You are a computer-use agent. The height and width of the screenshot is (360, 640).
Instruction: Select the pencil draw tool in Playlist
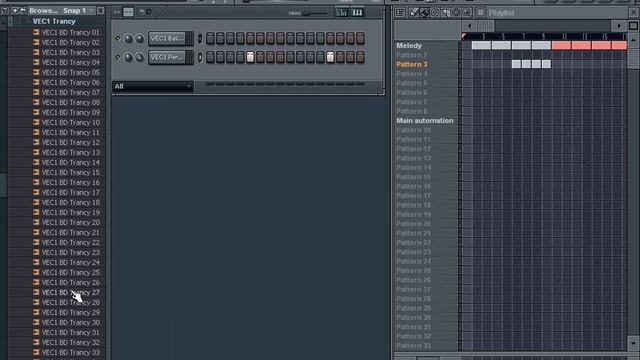coord(414,13)
